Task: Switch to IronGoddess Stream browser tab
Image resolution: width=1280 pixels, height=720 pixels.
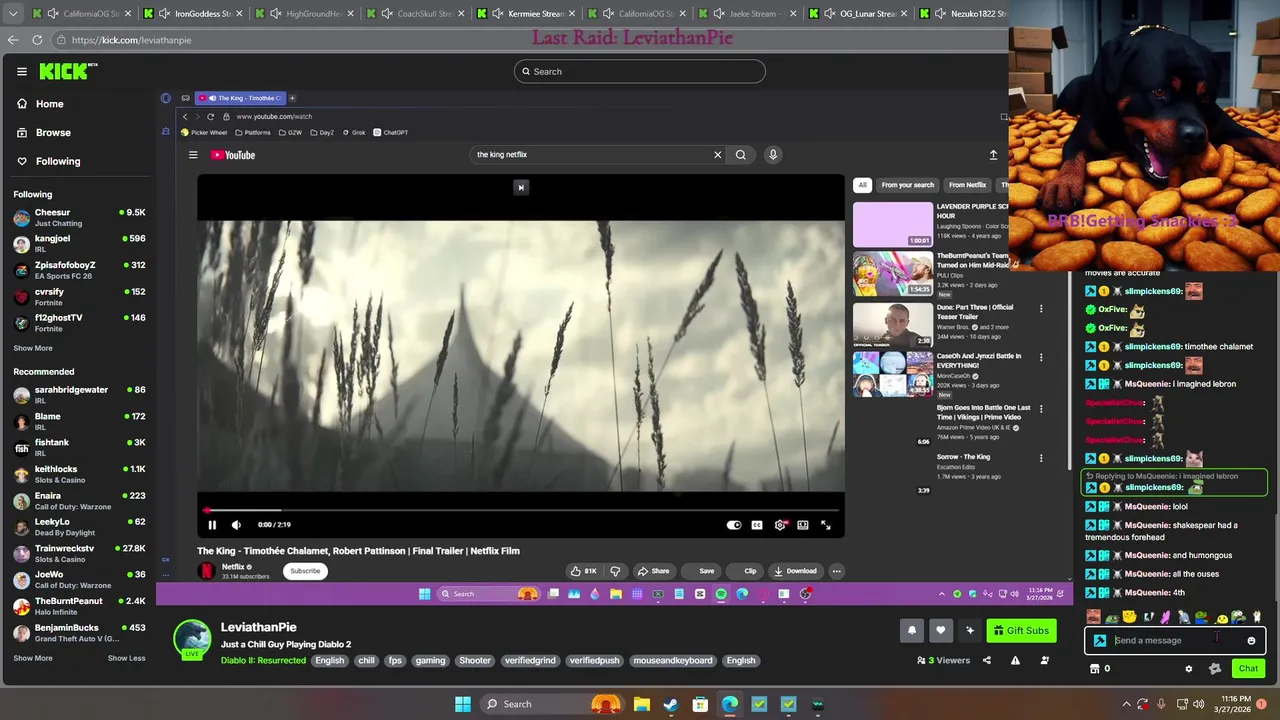Action: [194, 14]
